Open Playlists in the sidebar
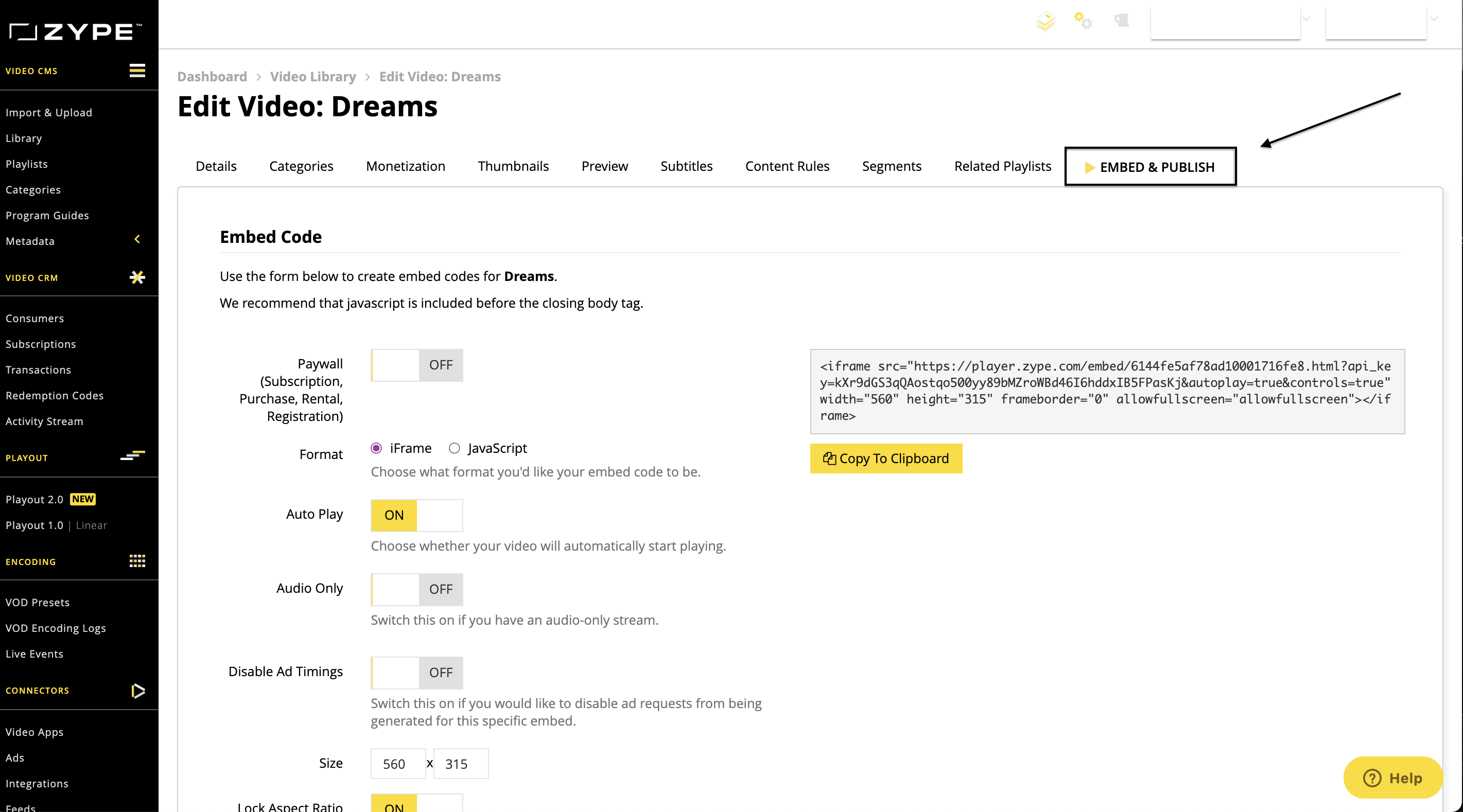 27,164
